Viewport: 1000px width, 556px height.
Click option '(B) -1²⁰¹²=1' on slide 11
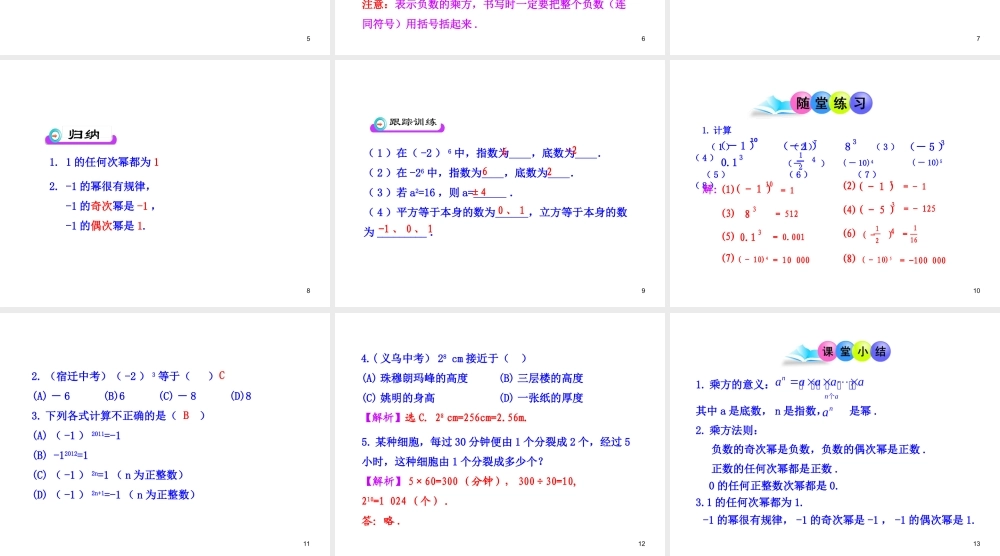pyautogui.click(x=61, y=455)
